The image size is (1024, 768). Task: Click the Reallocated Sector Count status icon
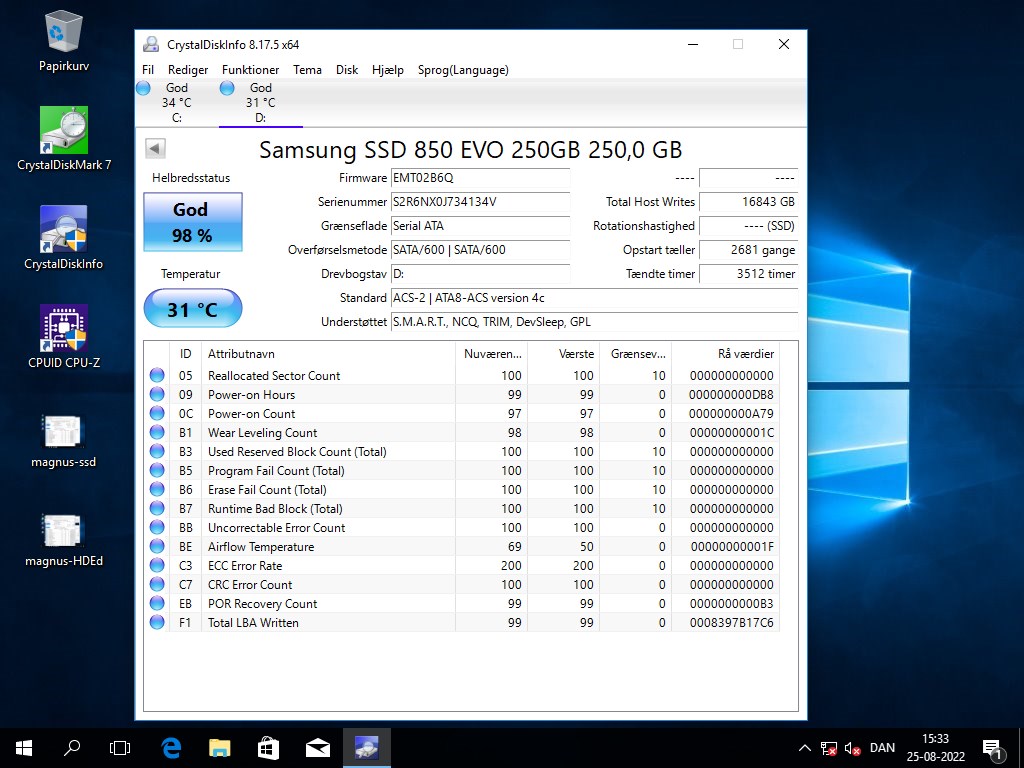click(157, 376)
